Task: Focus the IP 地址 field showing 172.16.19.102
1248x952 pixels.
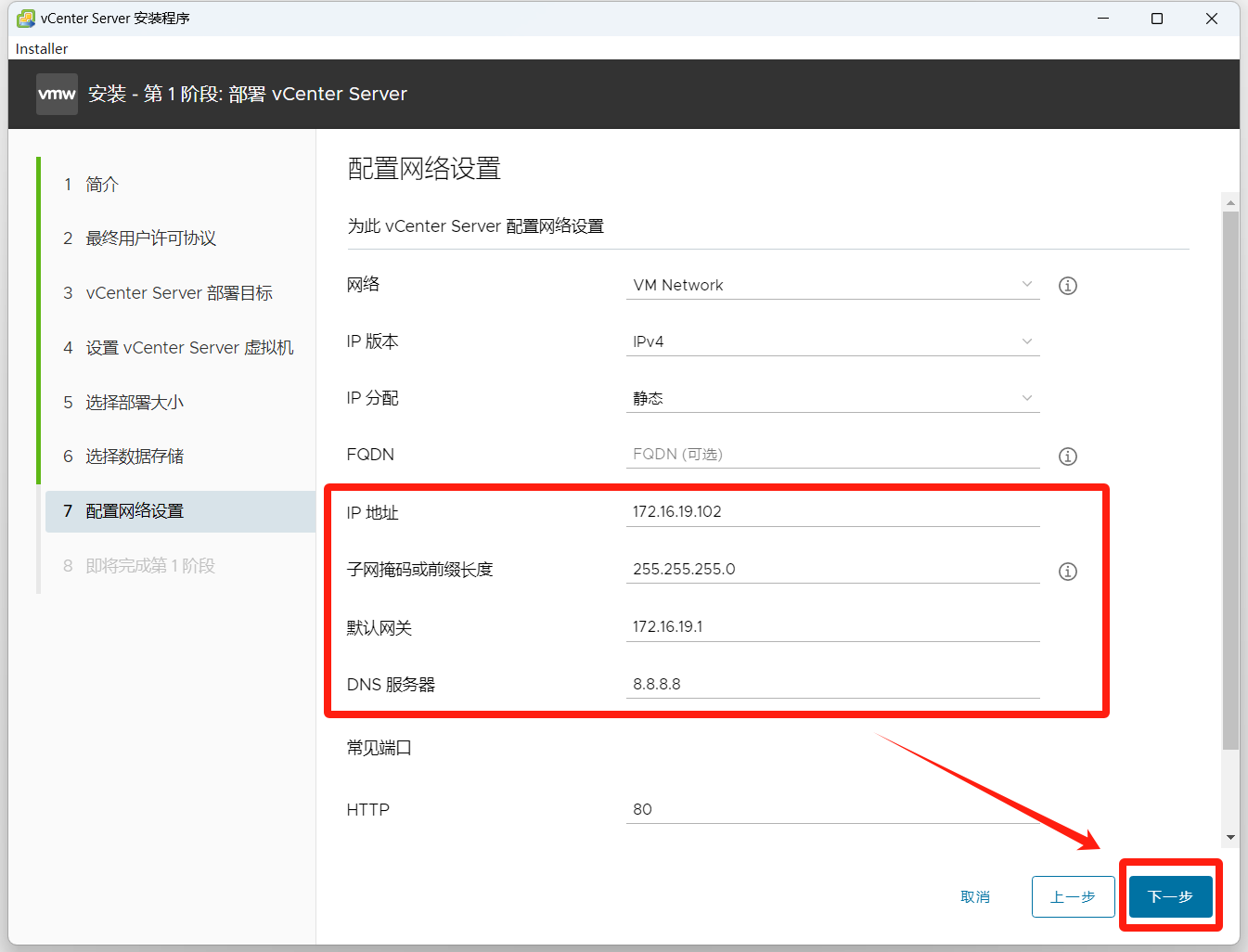Action: click(x=831, y=512)
